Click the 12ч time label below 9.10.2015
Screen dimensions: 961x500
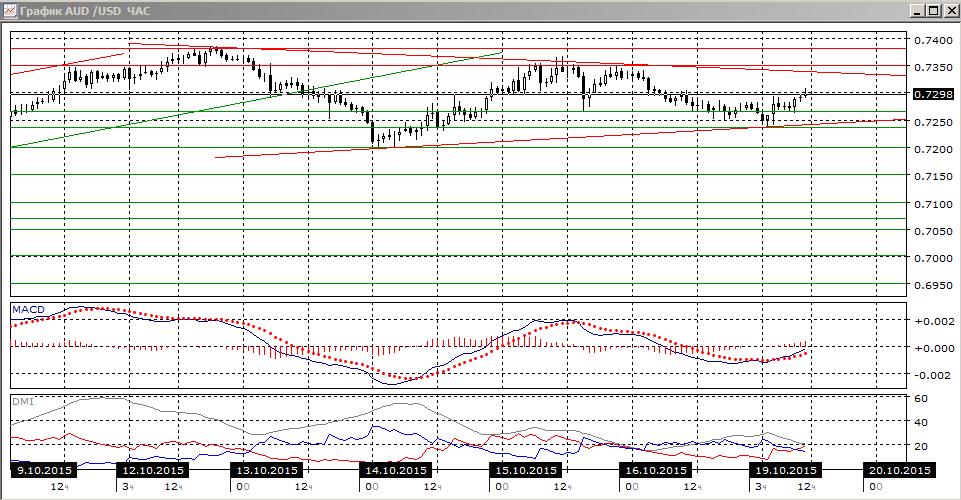tap(59, 487)
